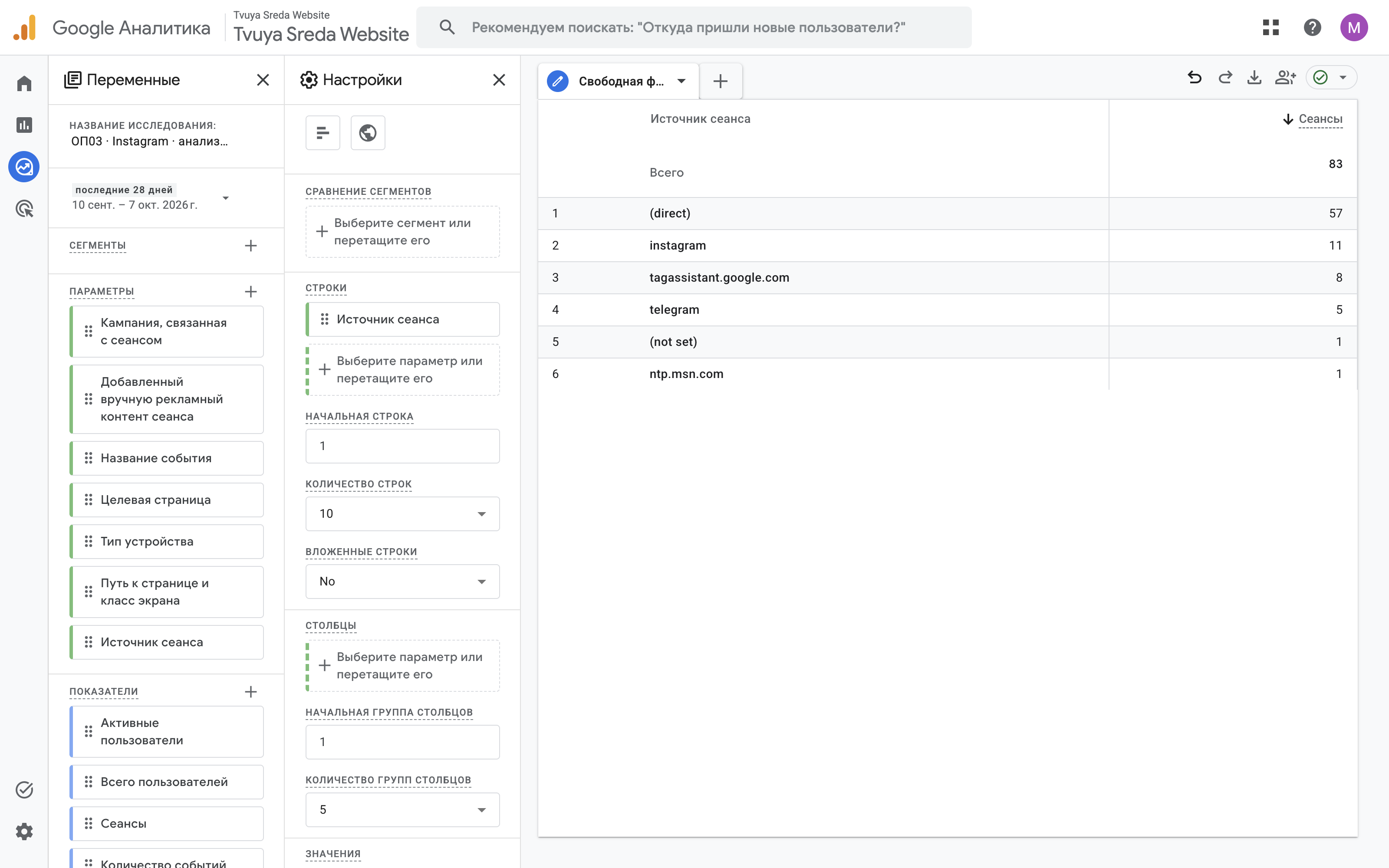Open the Вложенные строки dropdown
Screen dimensions: 1389x868
point(402,582)
